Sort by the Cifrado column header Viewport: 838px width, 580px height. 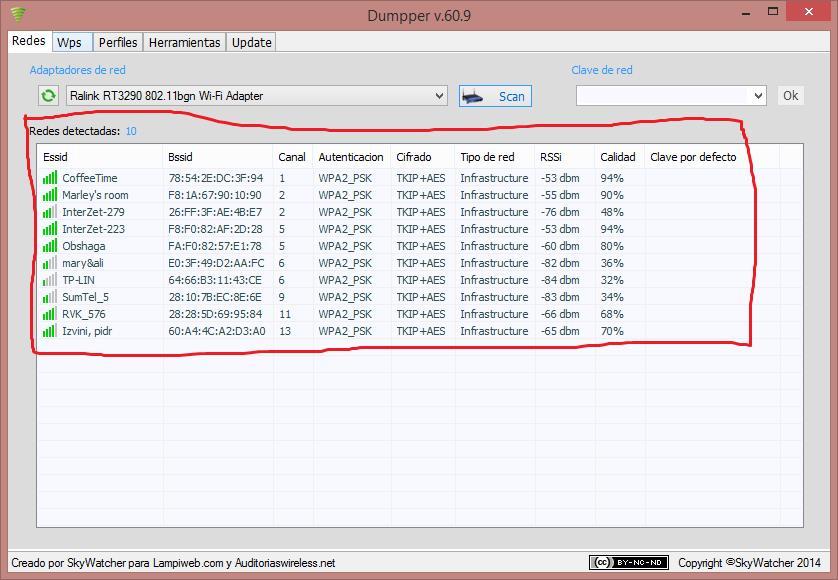point(423,157)
